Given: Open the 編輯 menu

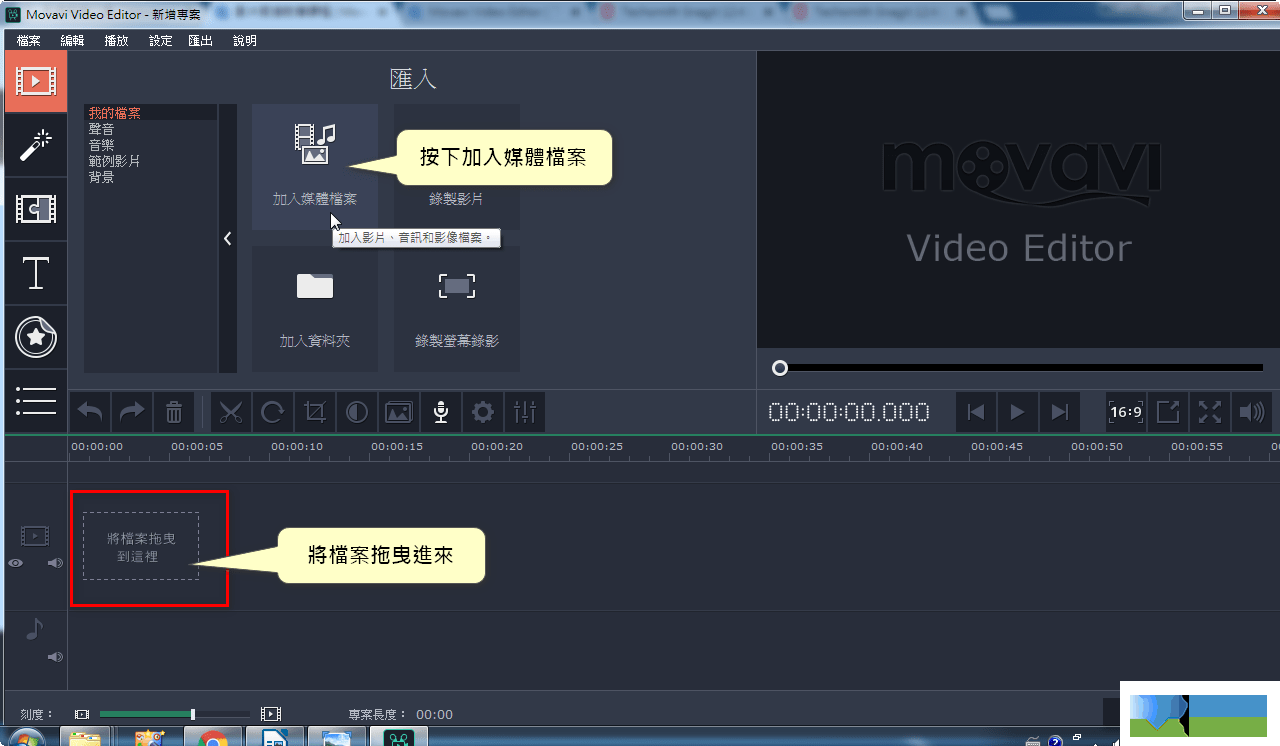Looking at the screenshot, I should (x=73, y=41).
